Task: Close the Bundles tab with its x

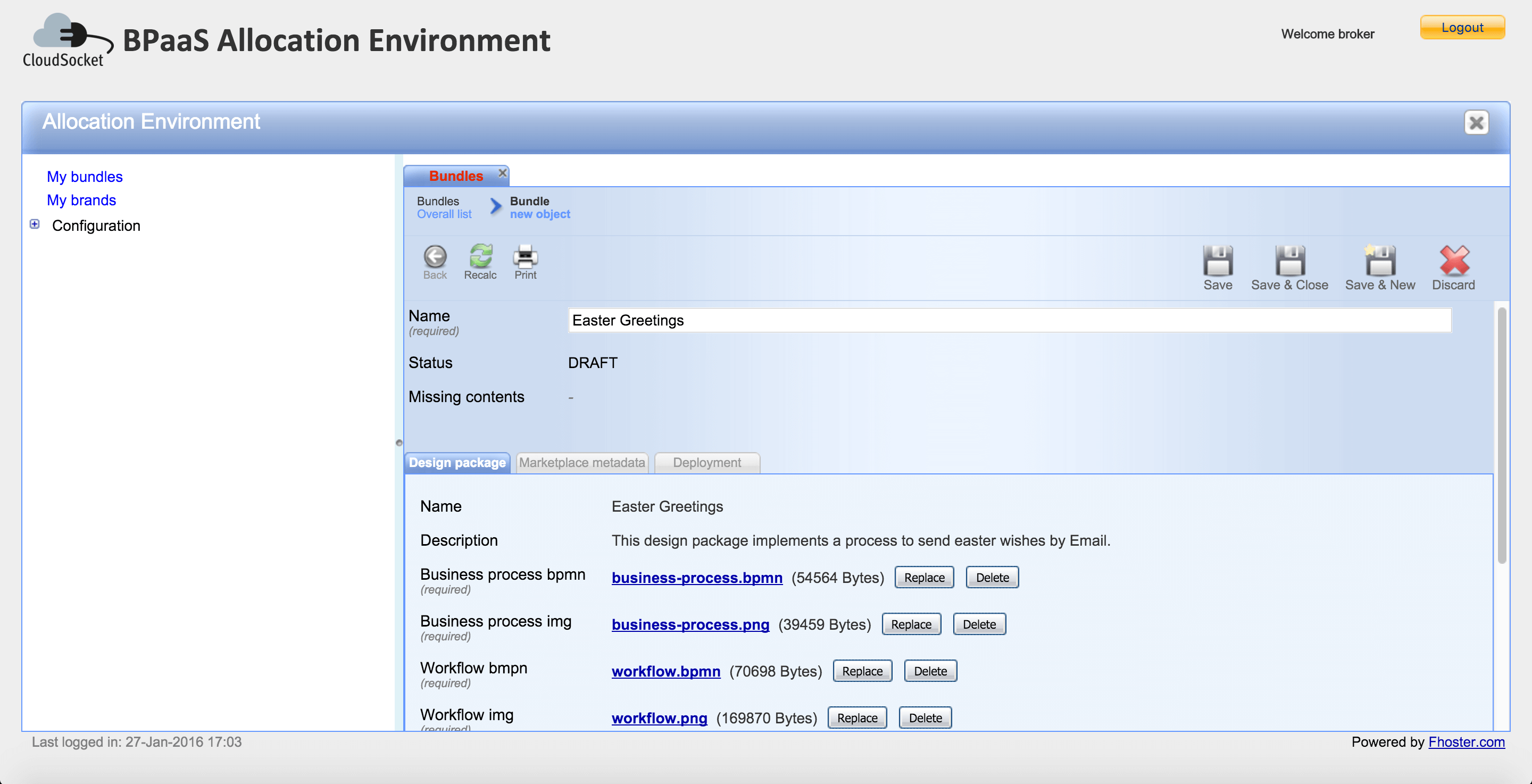Action: tap(503, 173)
